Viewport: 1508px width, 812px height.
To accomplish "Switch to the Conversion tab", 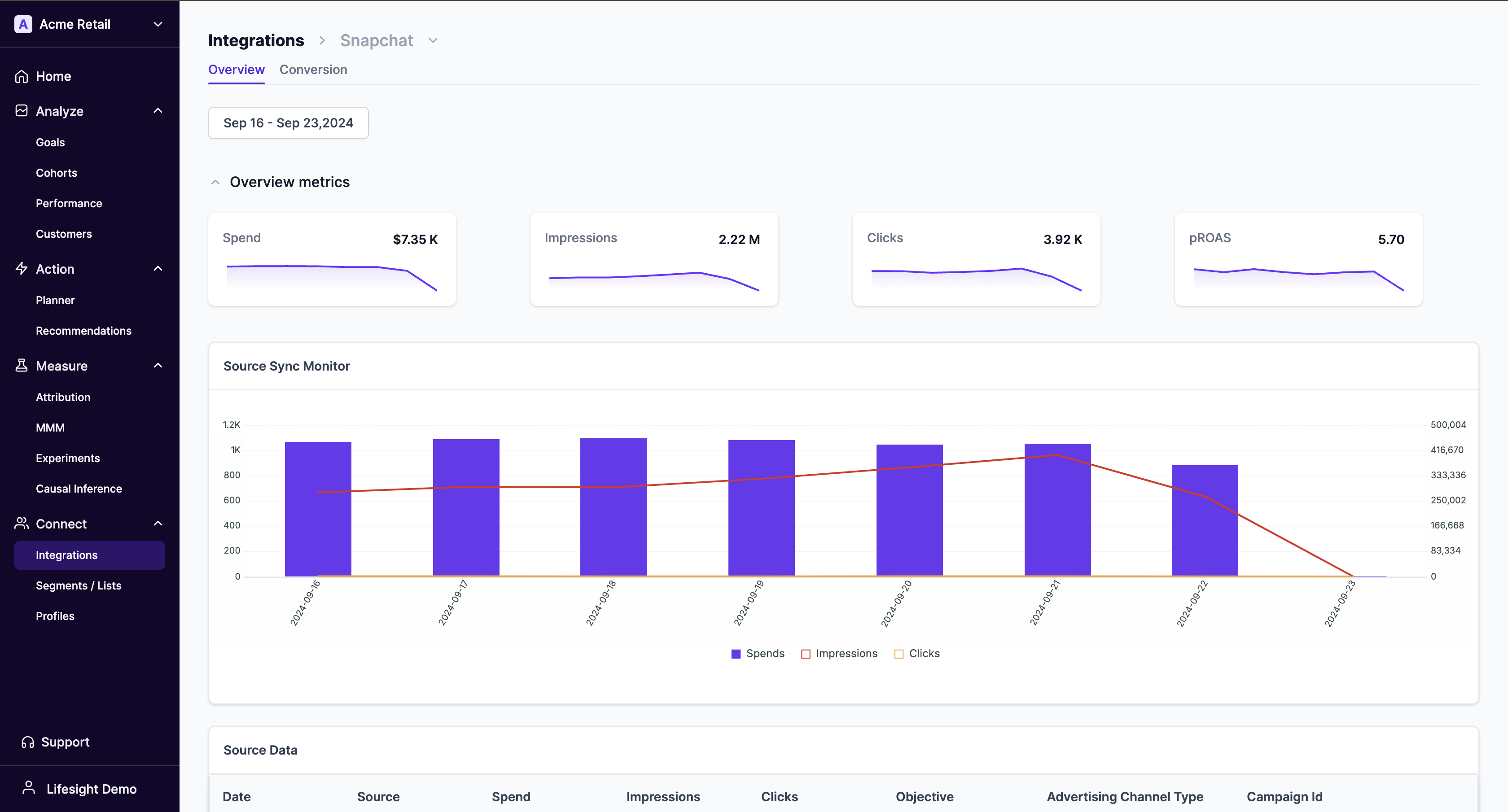I will [313, 70].
